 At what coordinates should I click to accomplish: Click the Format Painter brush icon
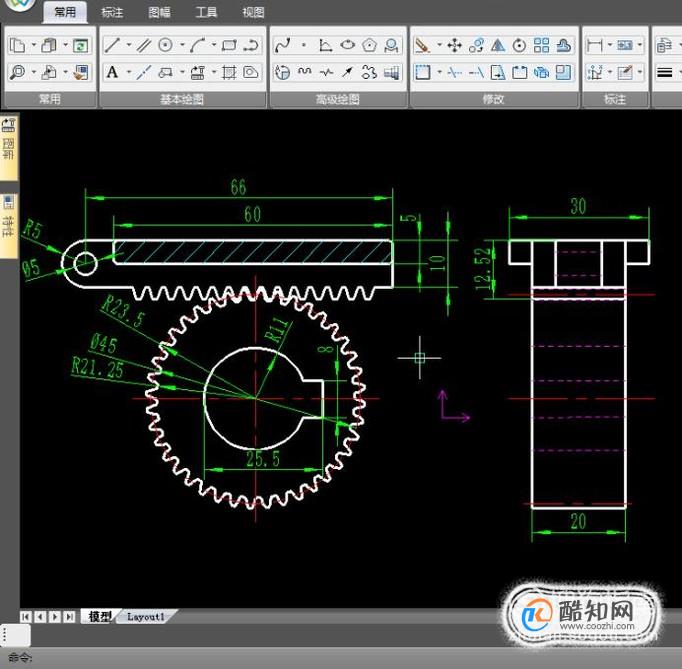click(80, 72)
